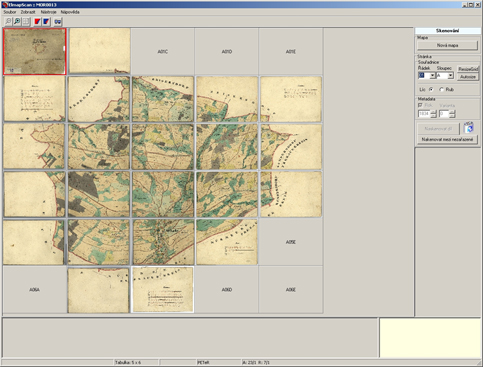Screen dimensions: 483x367
Task: Select empty grid cell A01C
Action: click(x=163, y=52)
